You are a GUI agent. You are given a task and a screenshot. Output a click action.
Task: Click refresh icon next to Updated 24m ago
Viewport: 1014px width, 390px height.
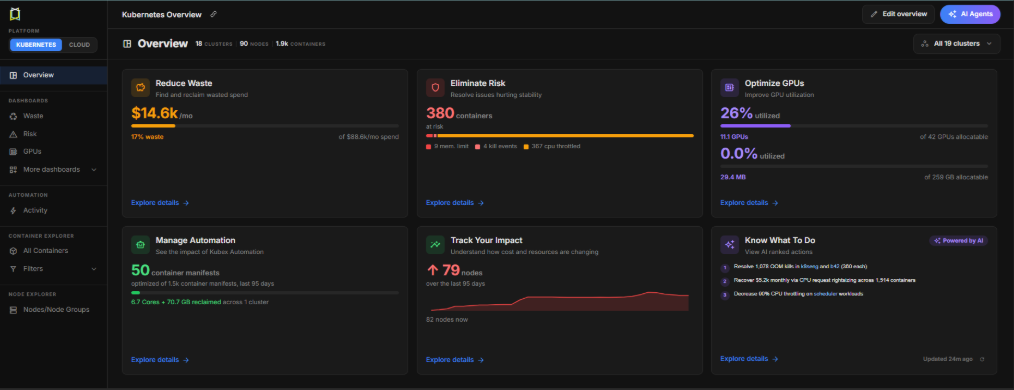982,359
